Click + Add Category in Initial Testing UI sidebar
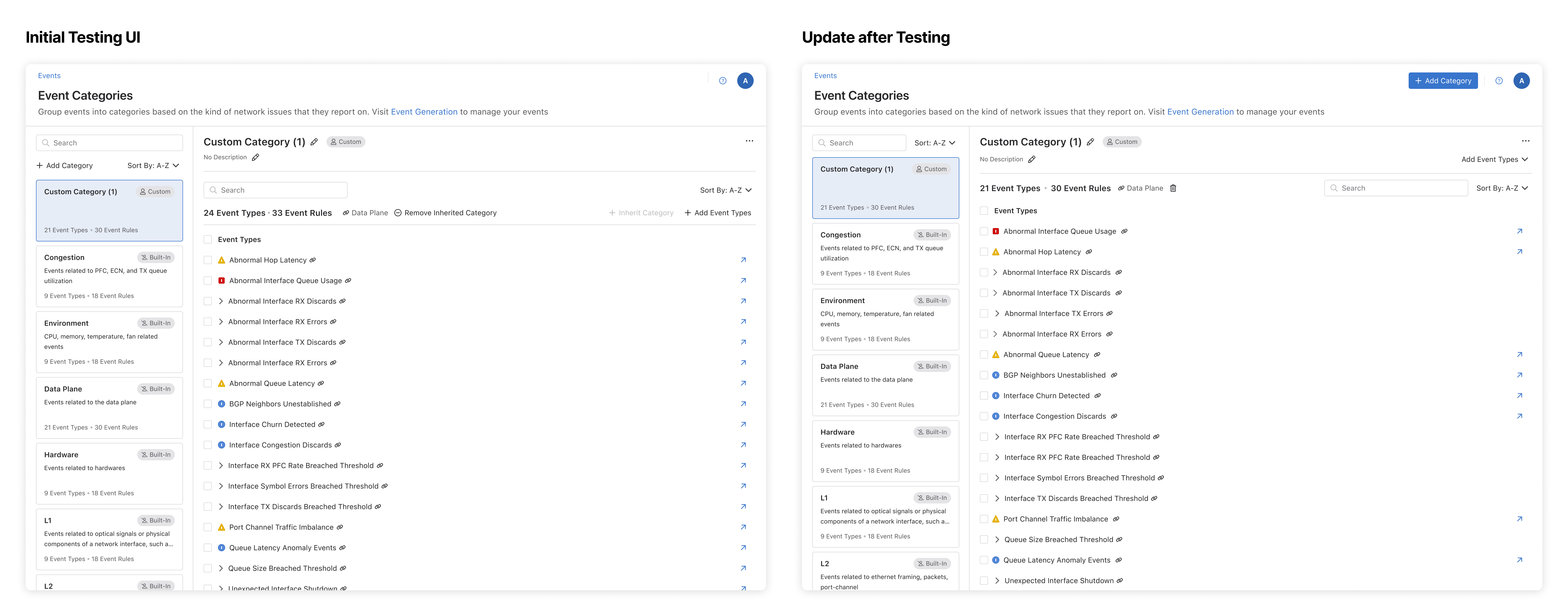1568x616 pixels. coord(65,165)
